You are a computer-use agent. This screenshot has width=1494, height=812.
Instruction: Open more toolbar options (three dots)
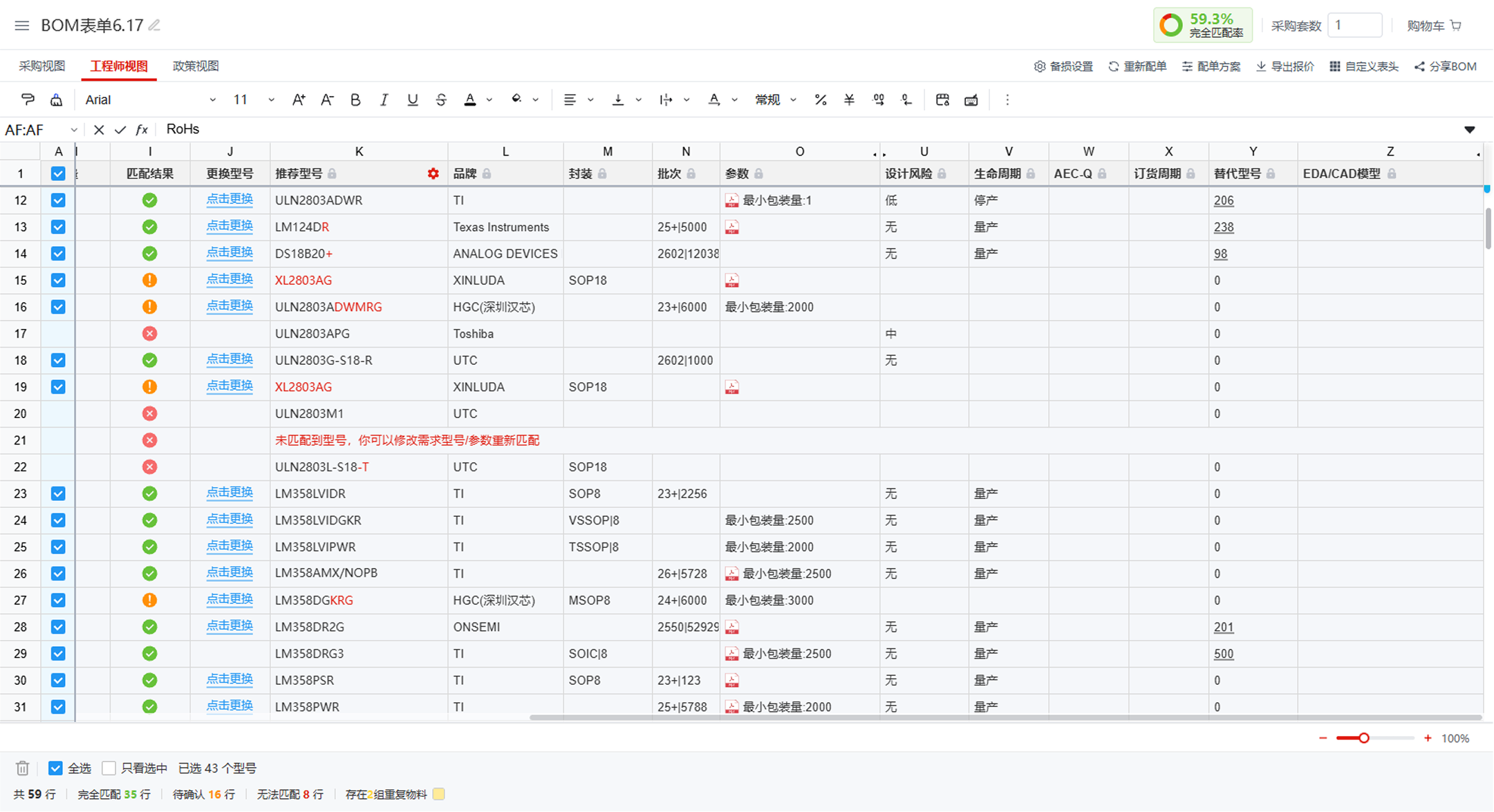(x=1007, y=100)
